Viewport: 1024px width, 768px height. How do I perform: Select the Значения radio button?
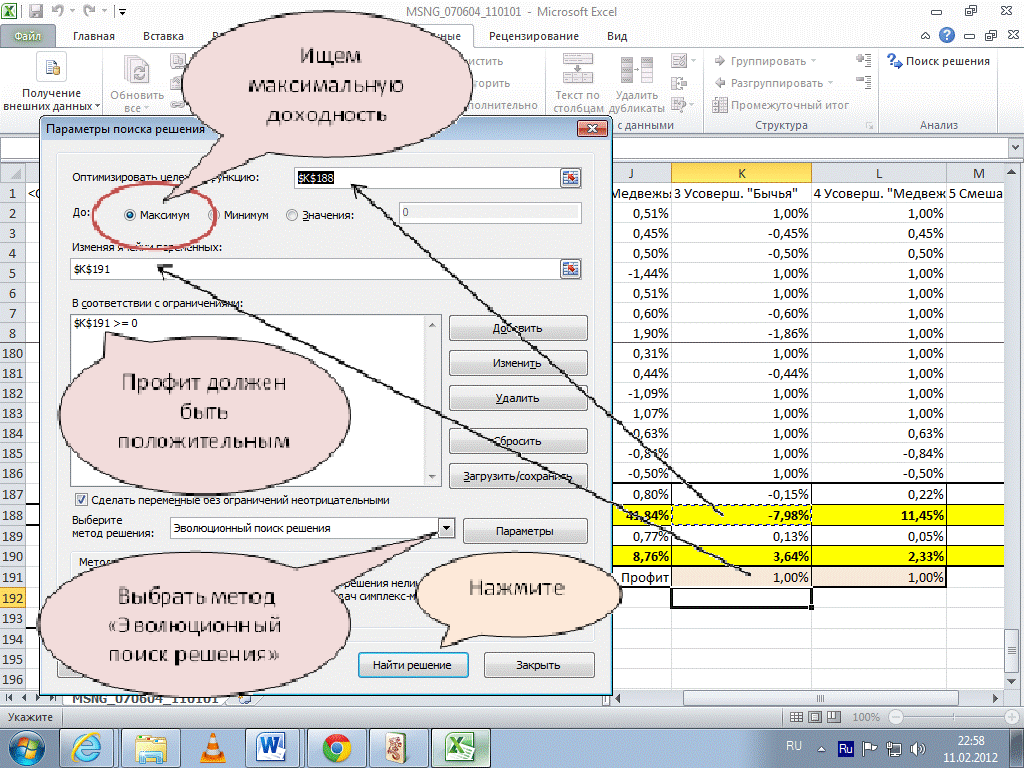pyautogui.click(x=292, y=215)
